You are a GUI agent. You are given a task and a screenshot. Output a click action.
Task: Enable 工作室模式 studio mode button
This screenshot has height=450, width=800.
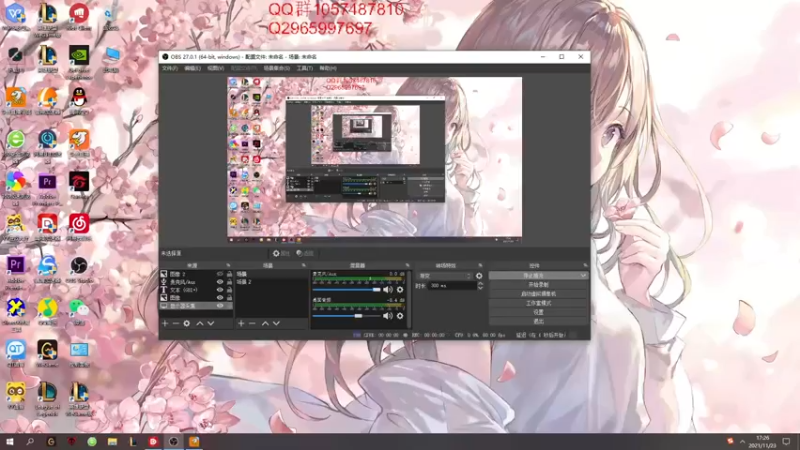tap(538, 303)
